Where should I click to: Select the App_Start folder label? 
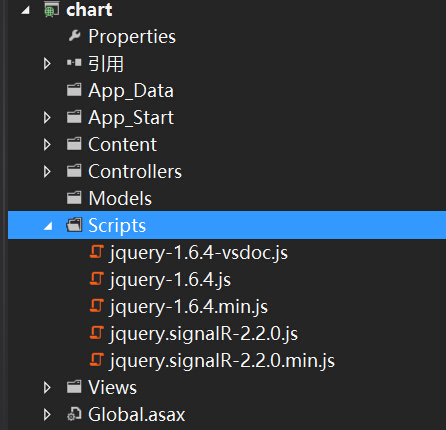point(131,118)
